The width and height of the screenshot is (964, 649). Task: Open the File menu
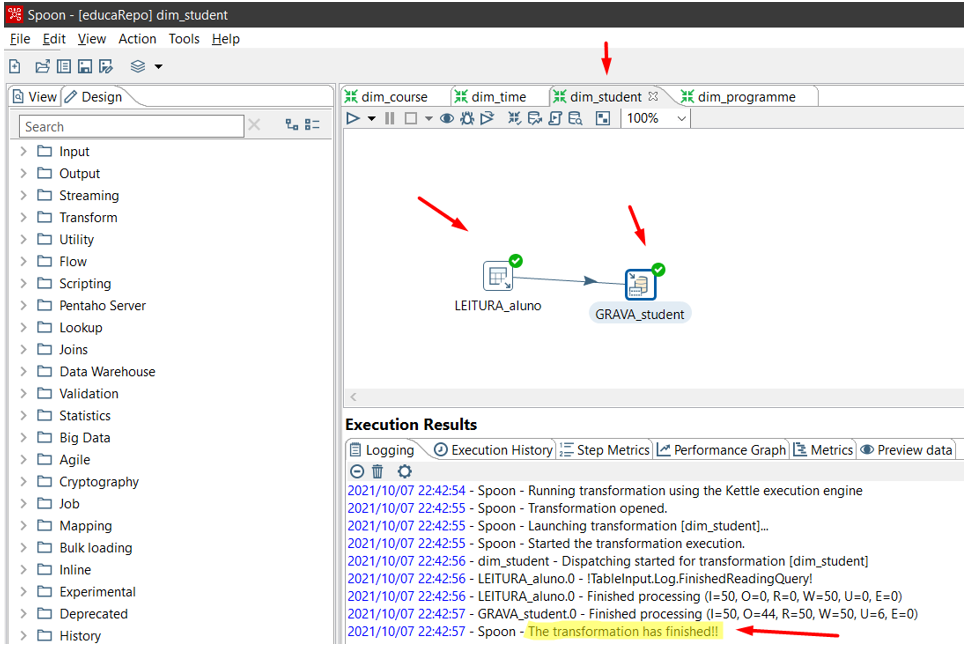point(20,39)
